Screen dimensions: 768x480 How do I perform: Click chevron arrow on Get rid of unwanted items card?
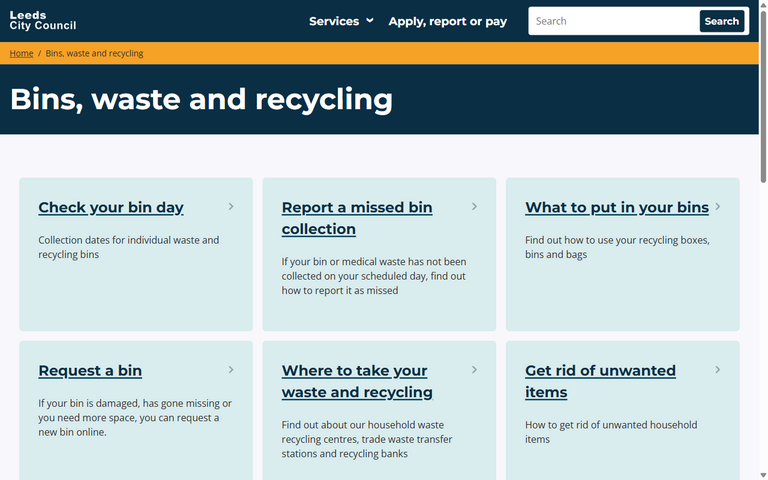[x=718, y=370]
